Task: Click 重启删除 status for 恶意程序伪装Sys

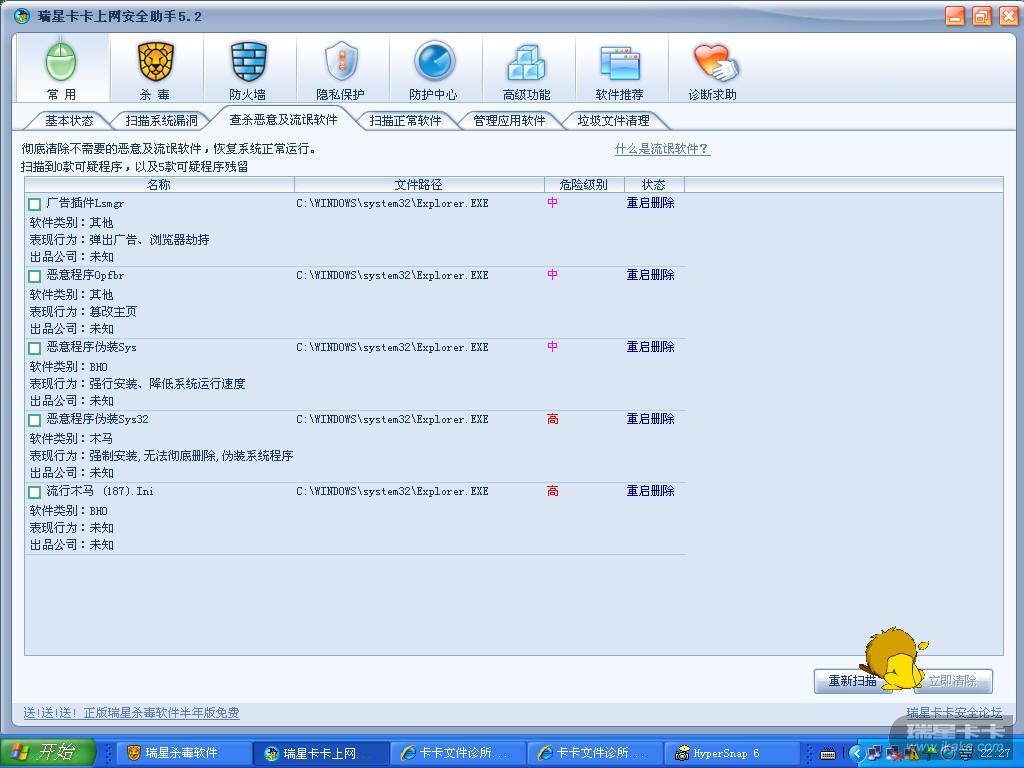Action: click(x=650, y=347)
